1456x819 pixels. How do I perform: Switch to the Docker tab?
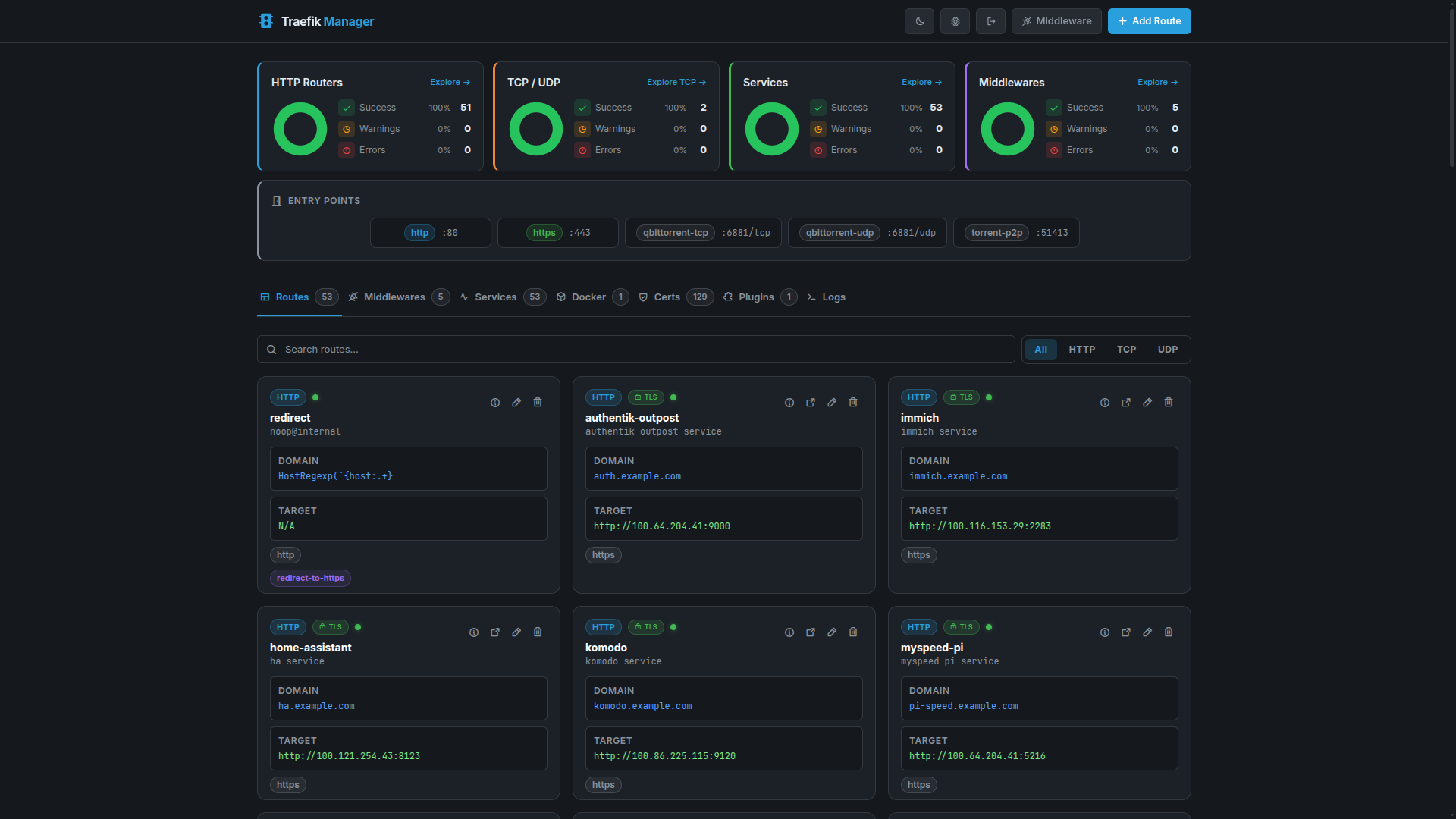point(588,297)
